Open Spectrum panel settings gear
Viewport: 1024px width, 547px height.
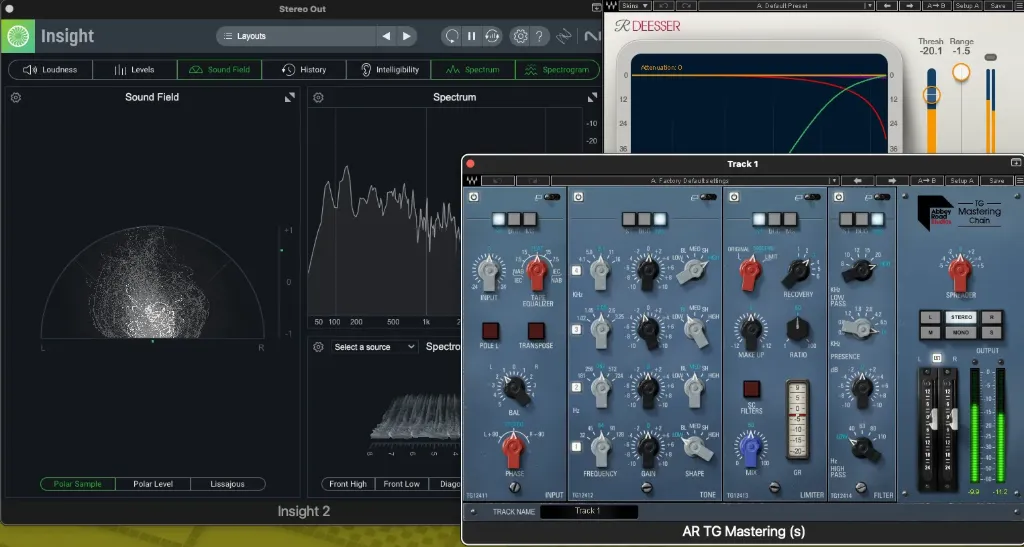(318, 97)
